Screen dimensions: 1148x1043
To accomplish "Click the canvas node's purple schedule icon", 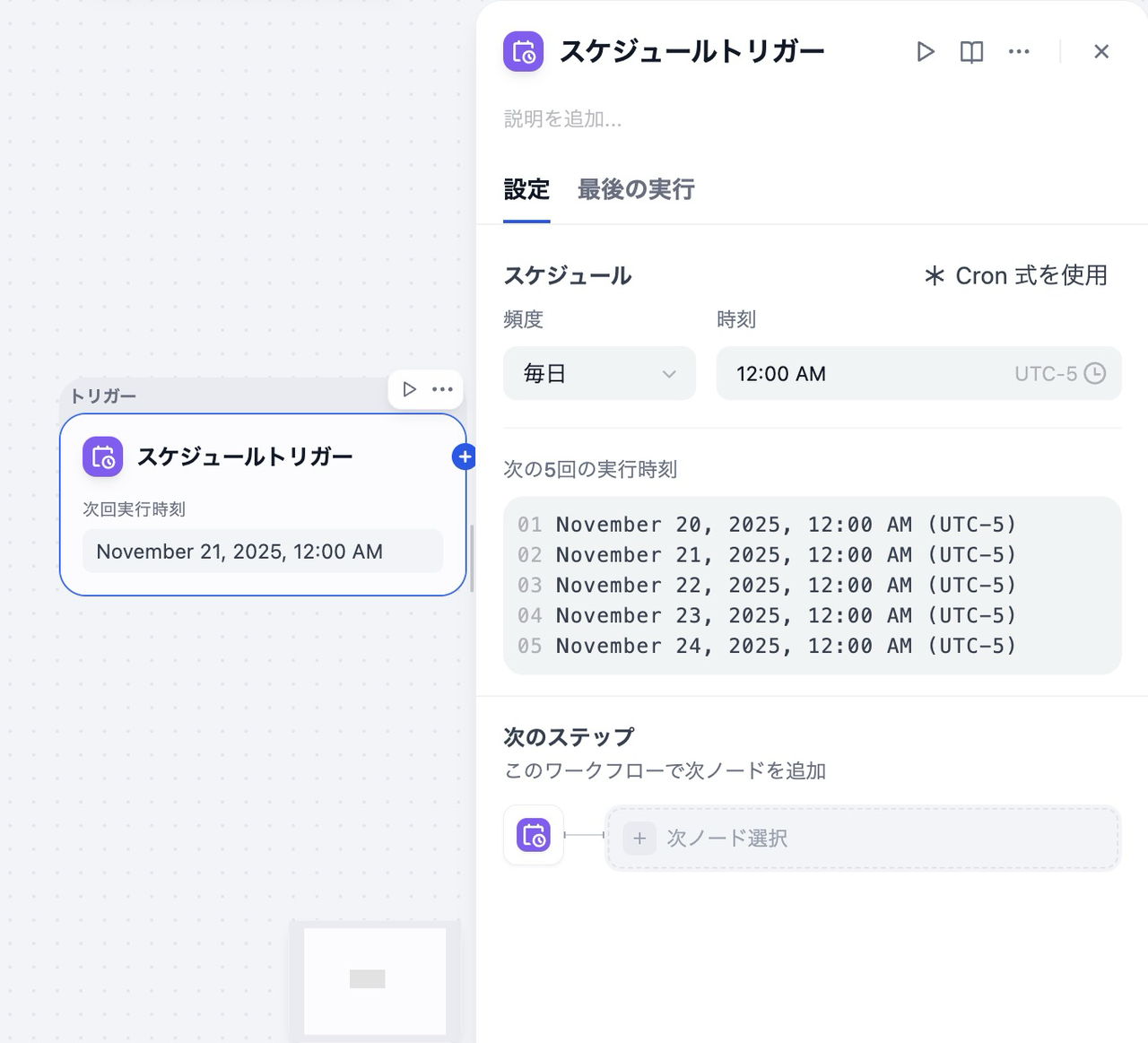I will tap(103, 456).
